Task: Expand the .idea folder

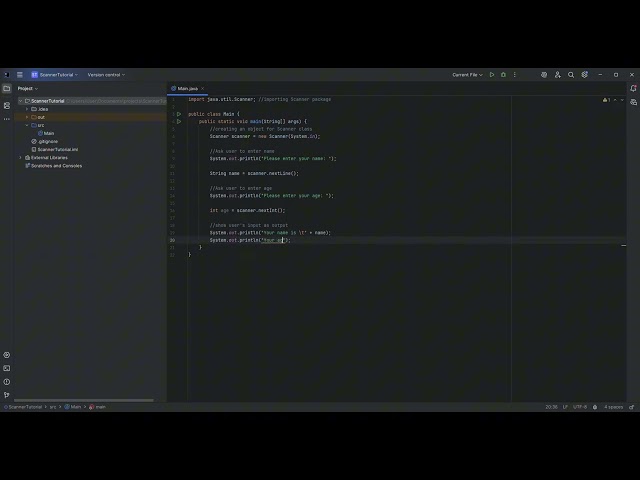Action: (27, 109)
